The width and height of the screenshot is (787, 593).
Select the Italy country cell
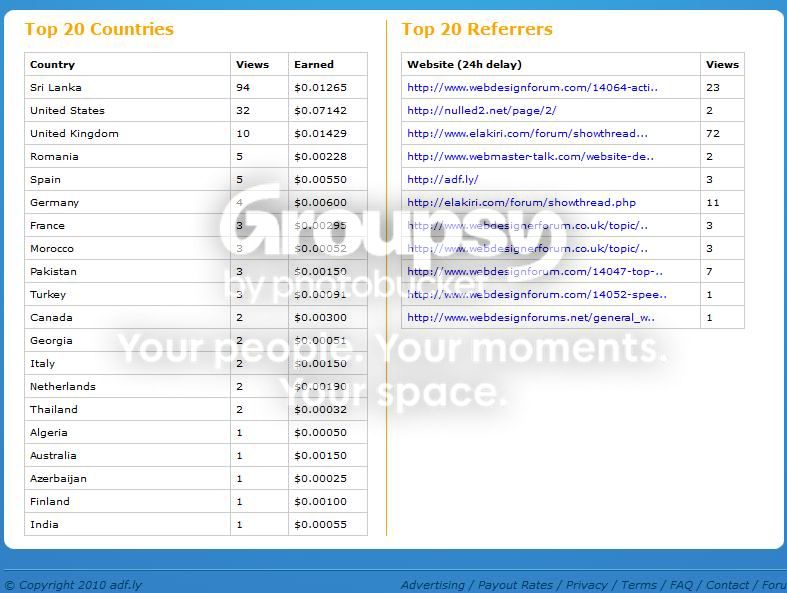(127, 364)
